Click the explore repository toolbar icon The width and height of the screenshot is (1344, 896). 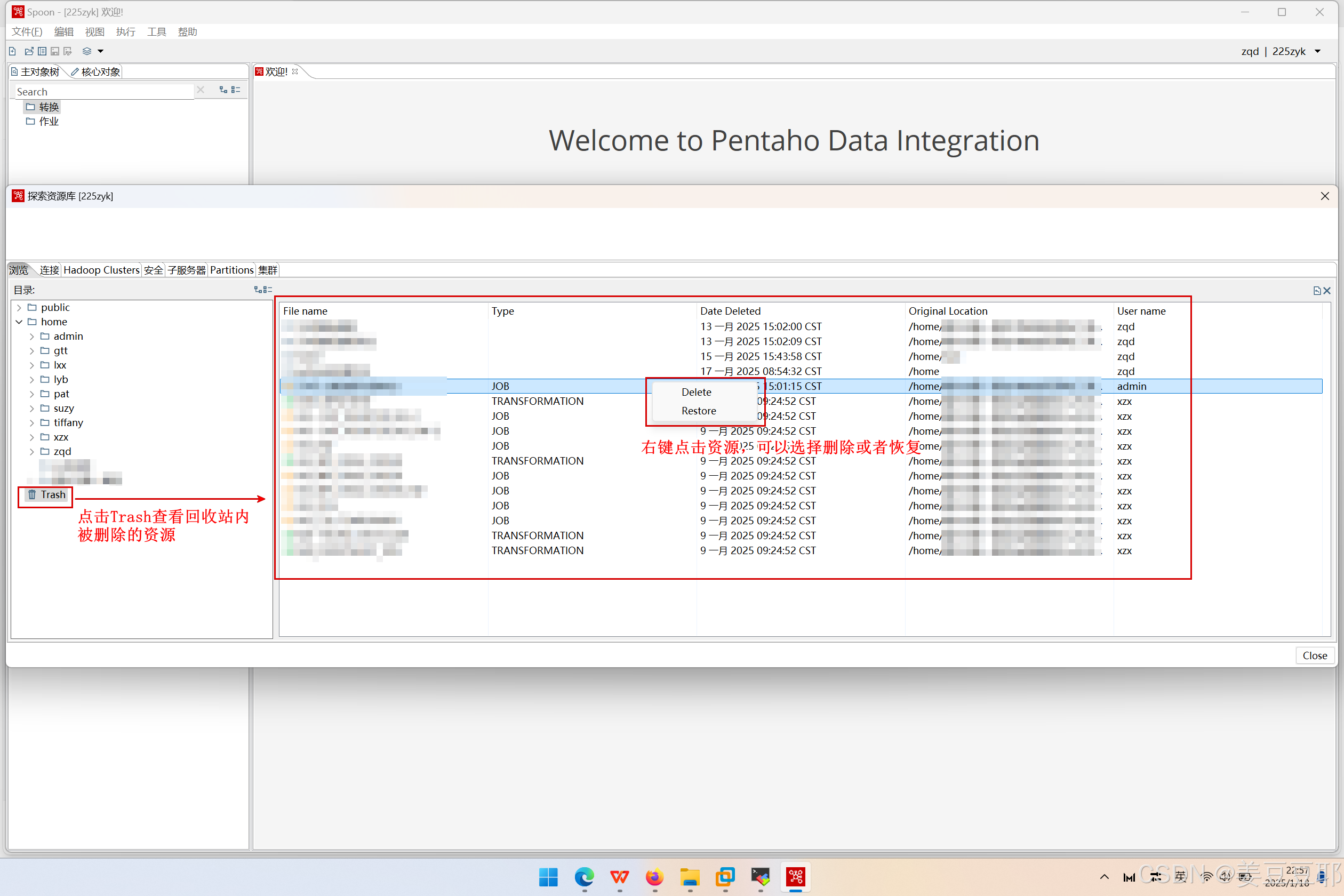pos(42,51)
